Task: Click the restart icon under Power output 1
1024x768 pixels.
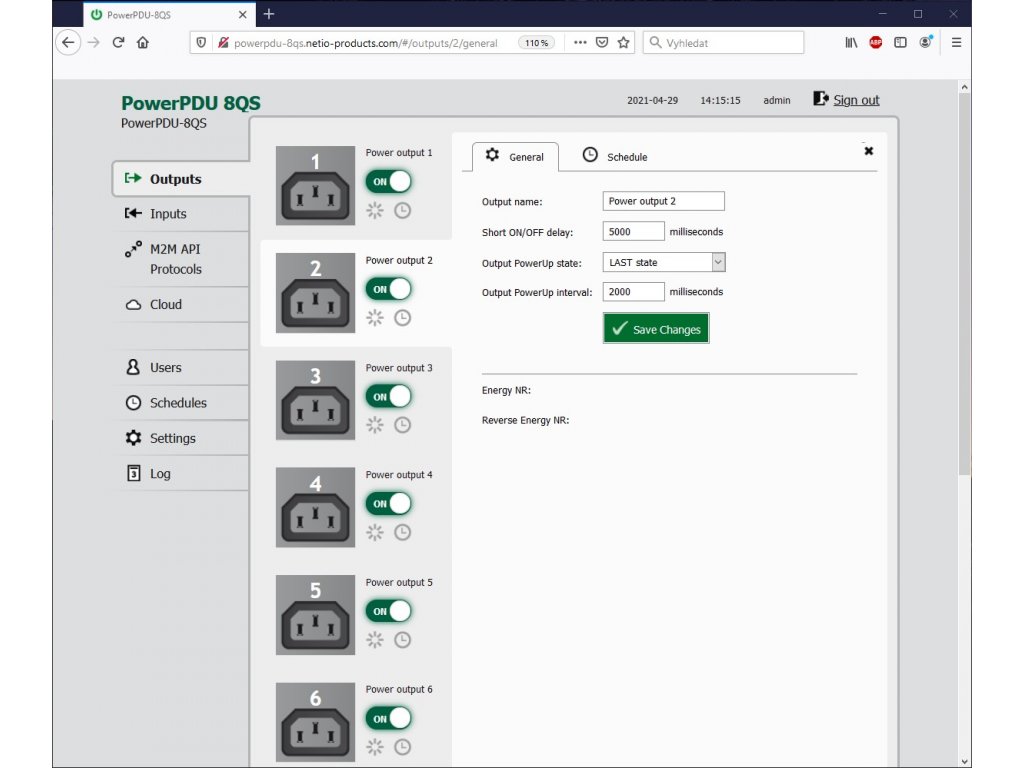Action: click(375, 210)
